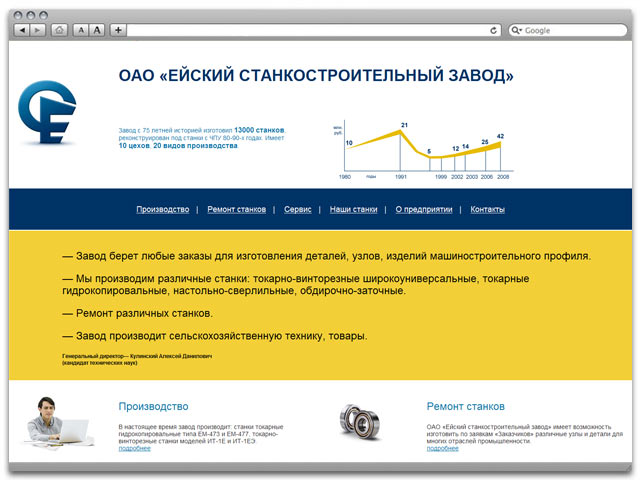Click the blue factory logo
The height and width of the screenshot is (480, 640).
(47, 112)
